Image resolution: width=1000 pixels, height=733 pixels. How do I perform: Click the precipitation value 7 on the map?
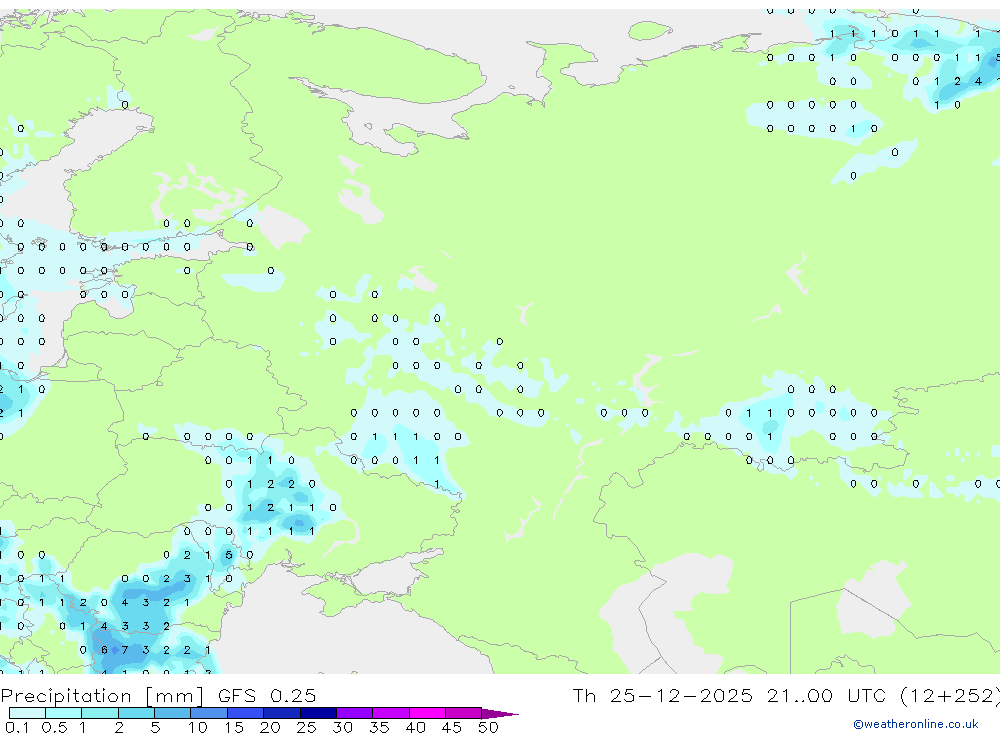pyautogui.click(x=125, y=650)
